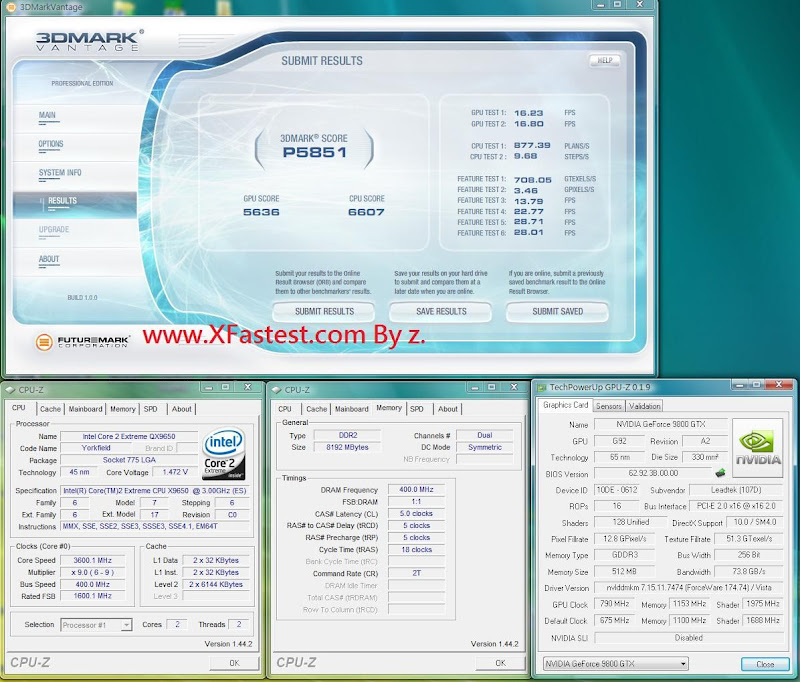Screen dimensions: 800x682
Task: Select CPU tab in memory CPU-Z window
Action: coord(285,409)
